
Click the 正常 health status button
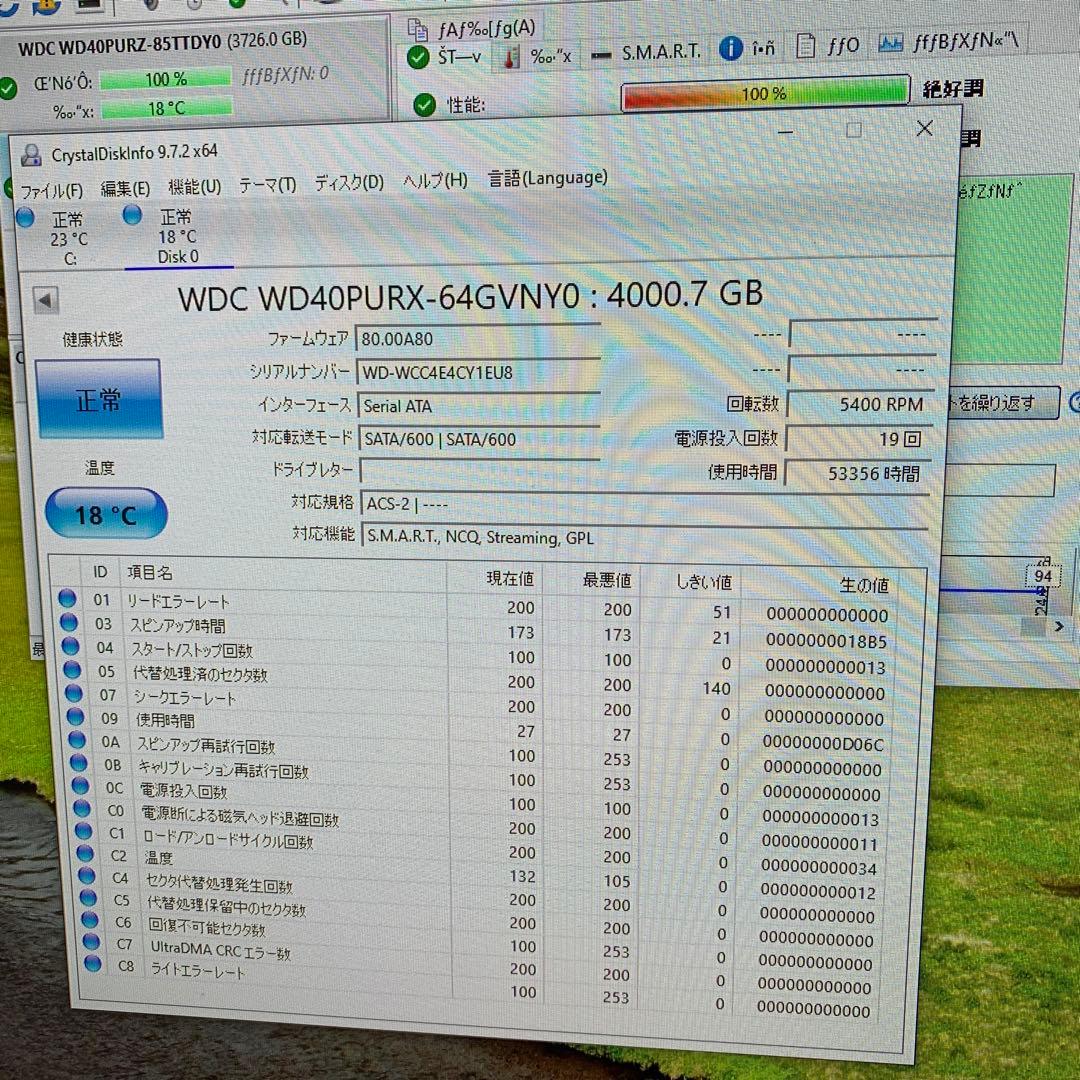[98, 398]
